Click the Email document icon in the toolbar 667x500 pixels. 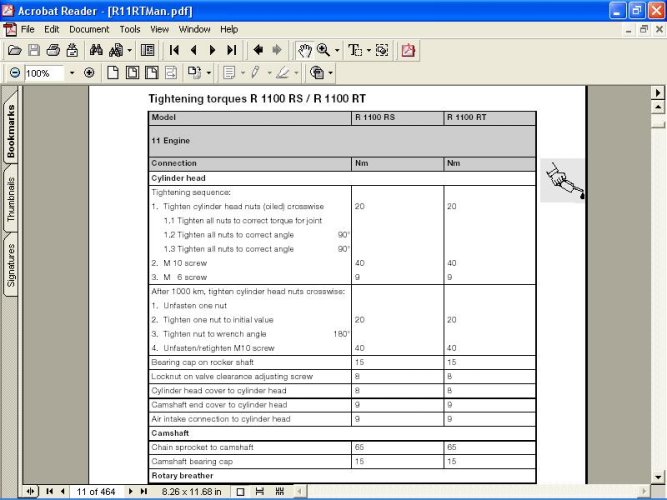click(x=72, y=50)
